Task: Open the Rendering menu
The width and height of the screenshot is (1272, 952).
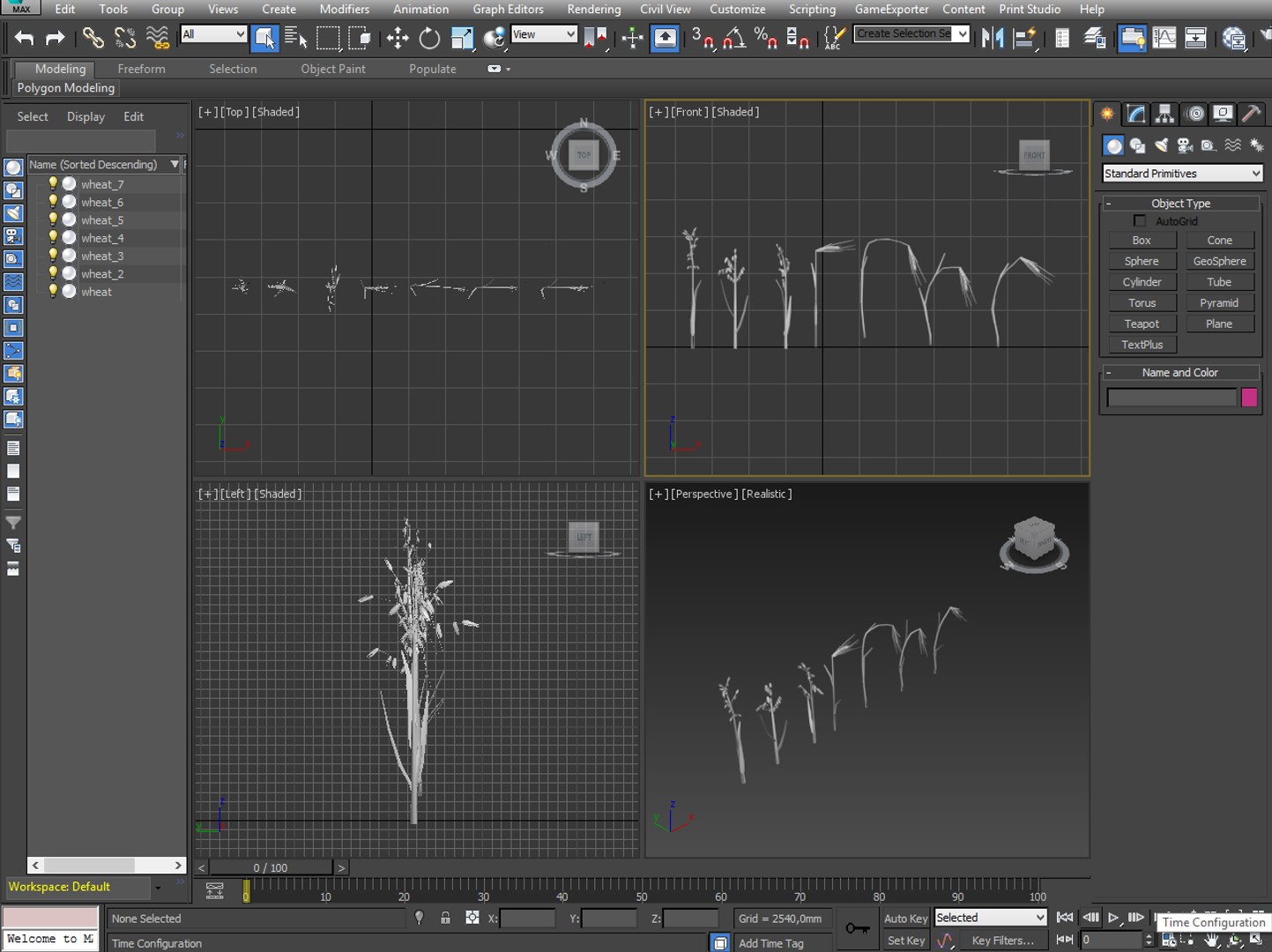Action: (x=594, y=9)
